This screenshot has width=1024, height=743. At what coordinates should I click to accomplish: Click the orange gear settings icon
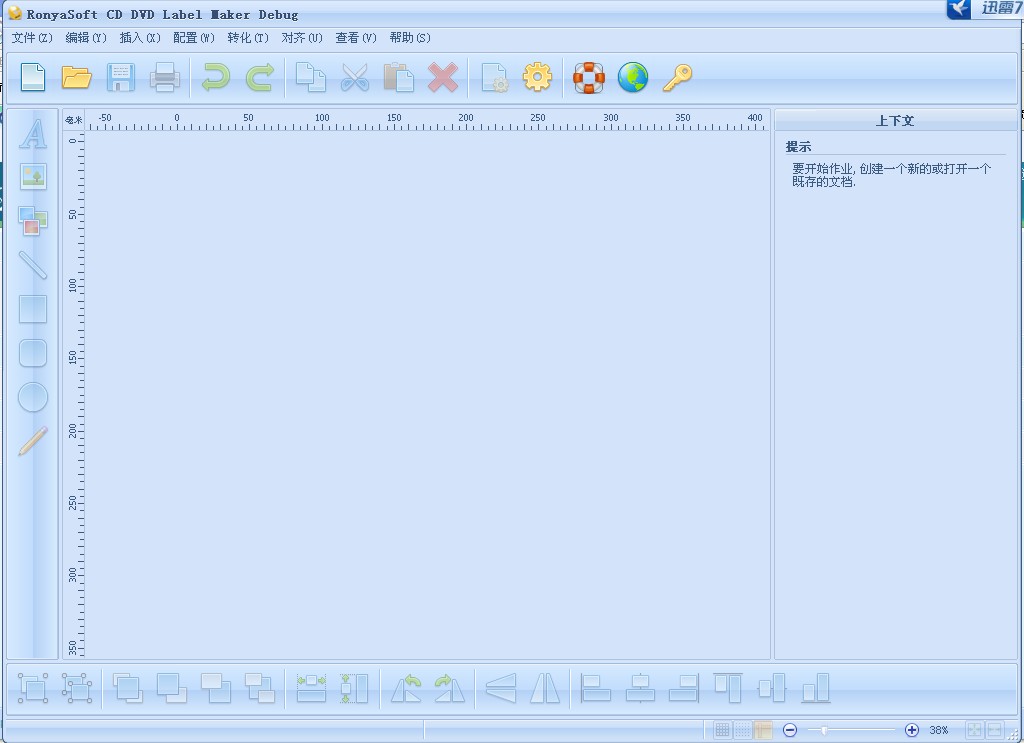pyautogui.click(x=538, y=77)
